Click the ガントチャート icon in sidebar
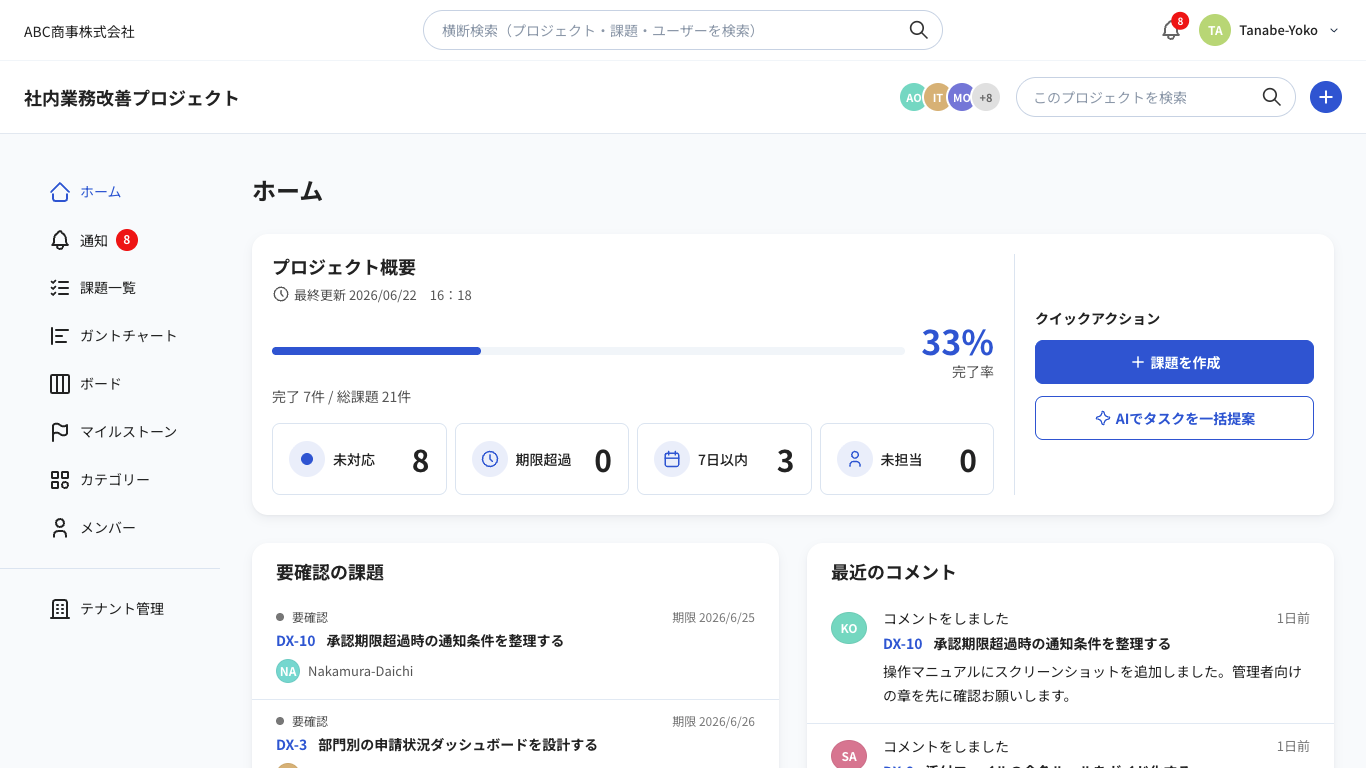This screenshot has height=768, width=1366. [60, 336]
